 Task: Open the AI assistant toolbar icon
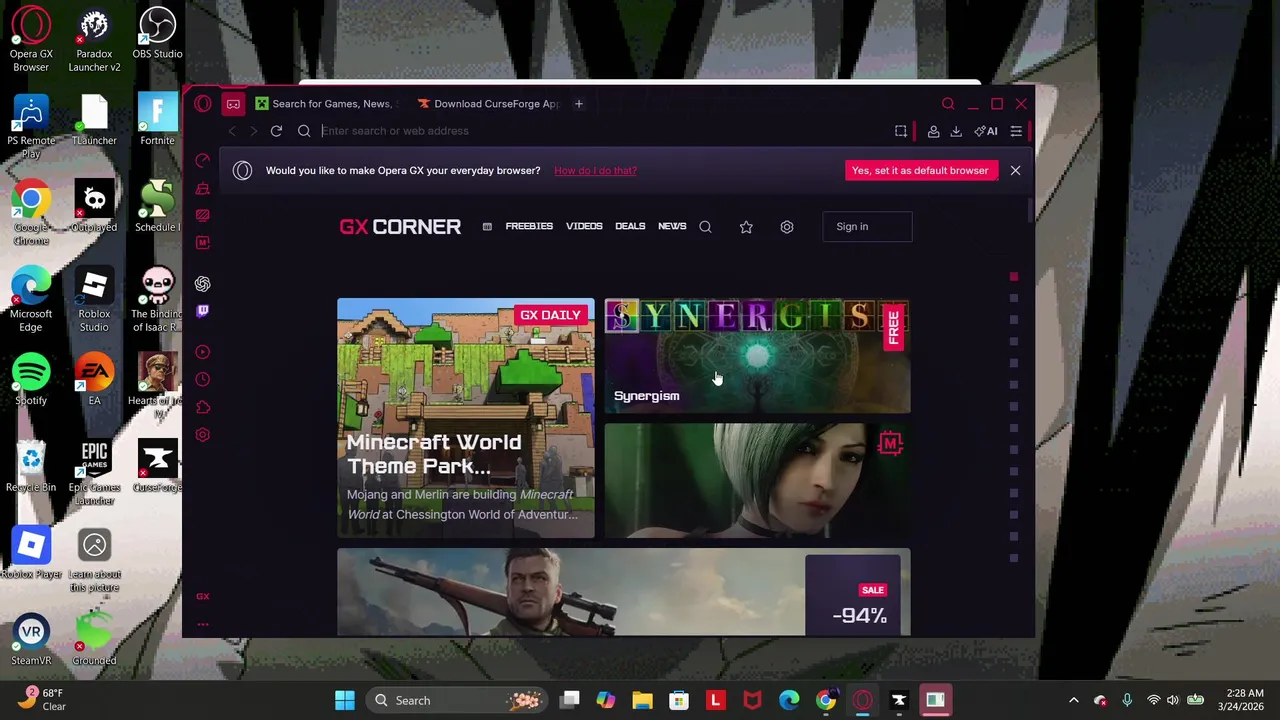[x=986, y=131]
